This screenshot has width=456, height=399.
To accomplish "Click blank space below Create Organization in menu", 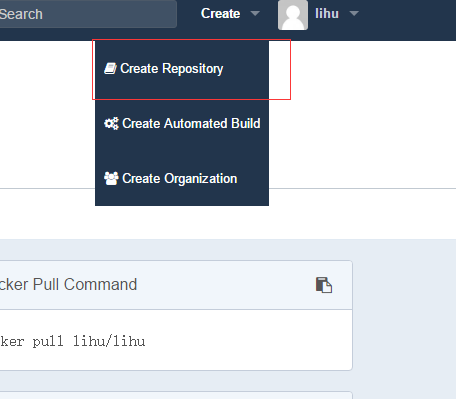I will click(x=182, y=197).
